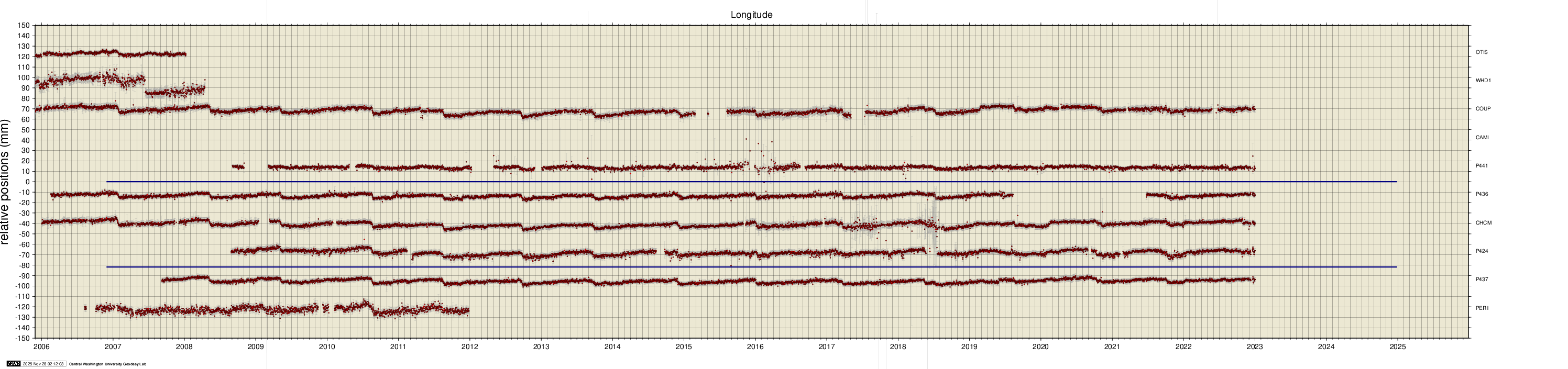Click the P424 station label

[x=1482, y=251]
